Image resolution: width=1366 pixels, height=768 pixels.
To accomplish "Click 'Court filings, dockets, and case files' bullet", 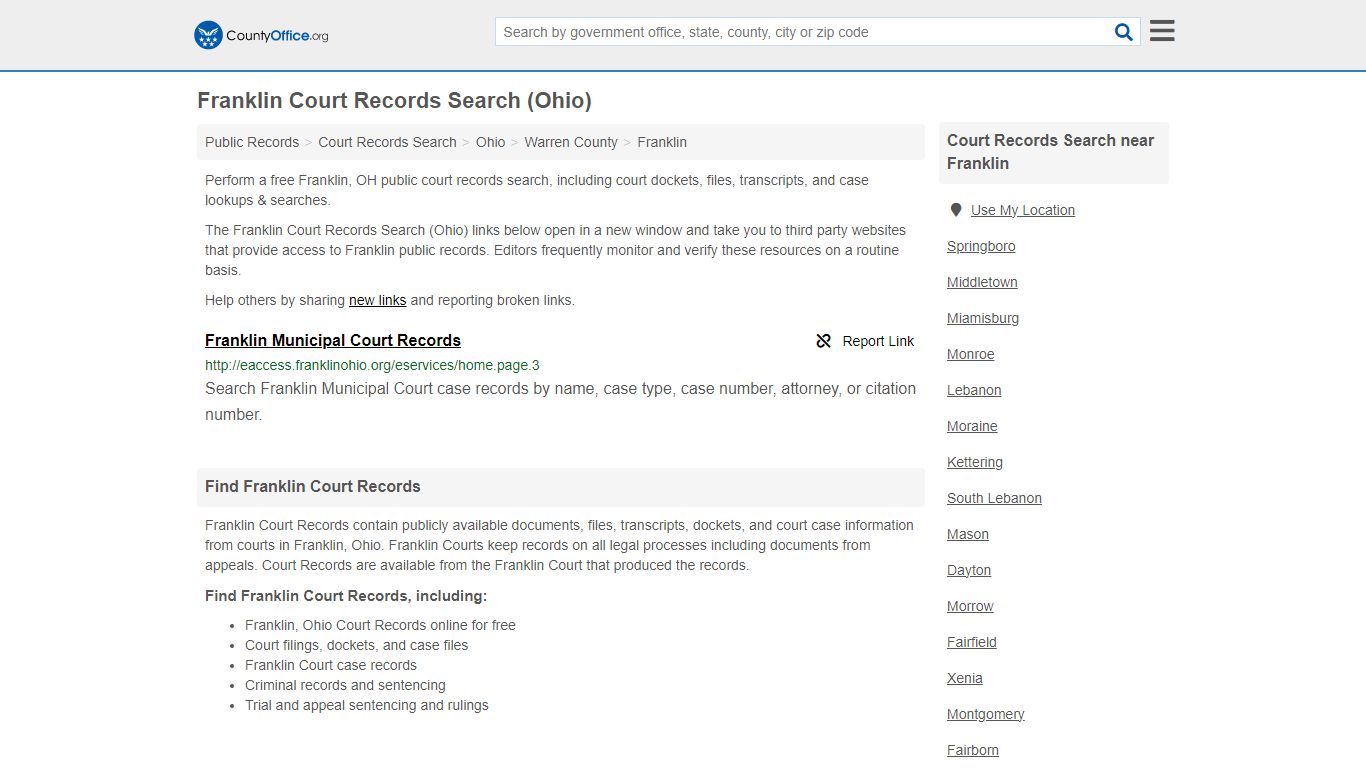I will pyautogui.click(x=356, y=645).
